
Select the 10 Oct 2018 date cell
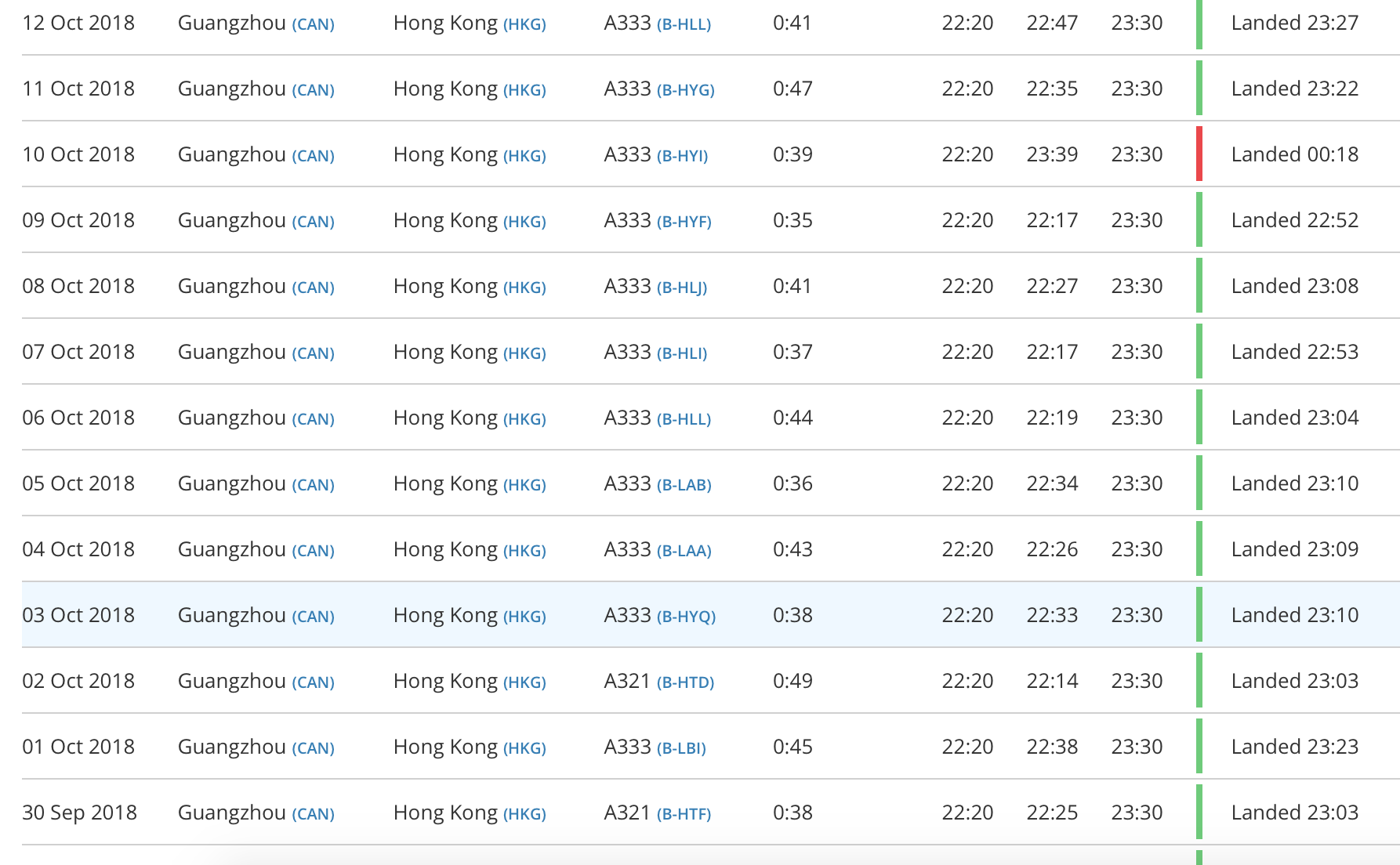point(78,154)
